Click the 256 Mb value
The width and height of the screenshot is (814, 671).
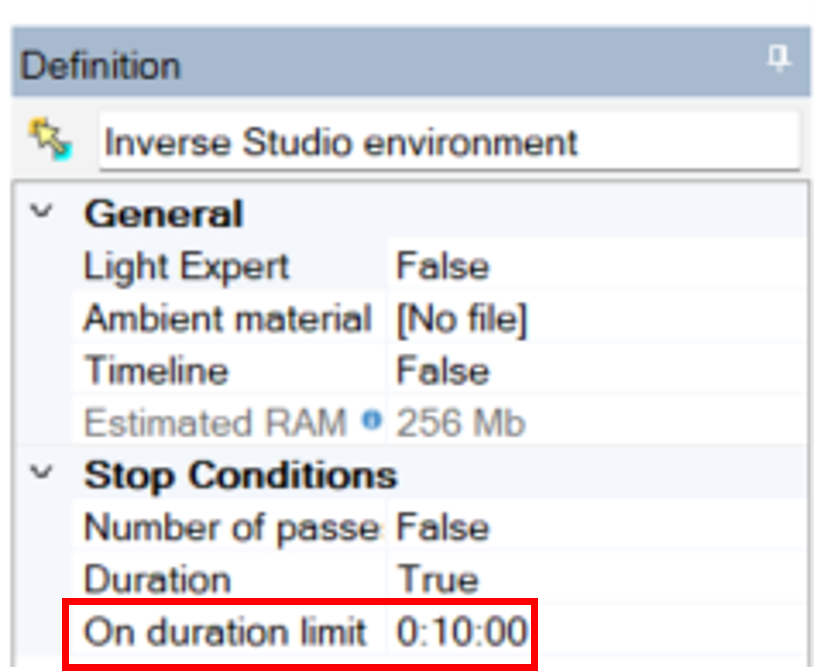point(461,422)
